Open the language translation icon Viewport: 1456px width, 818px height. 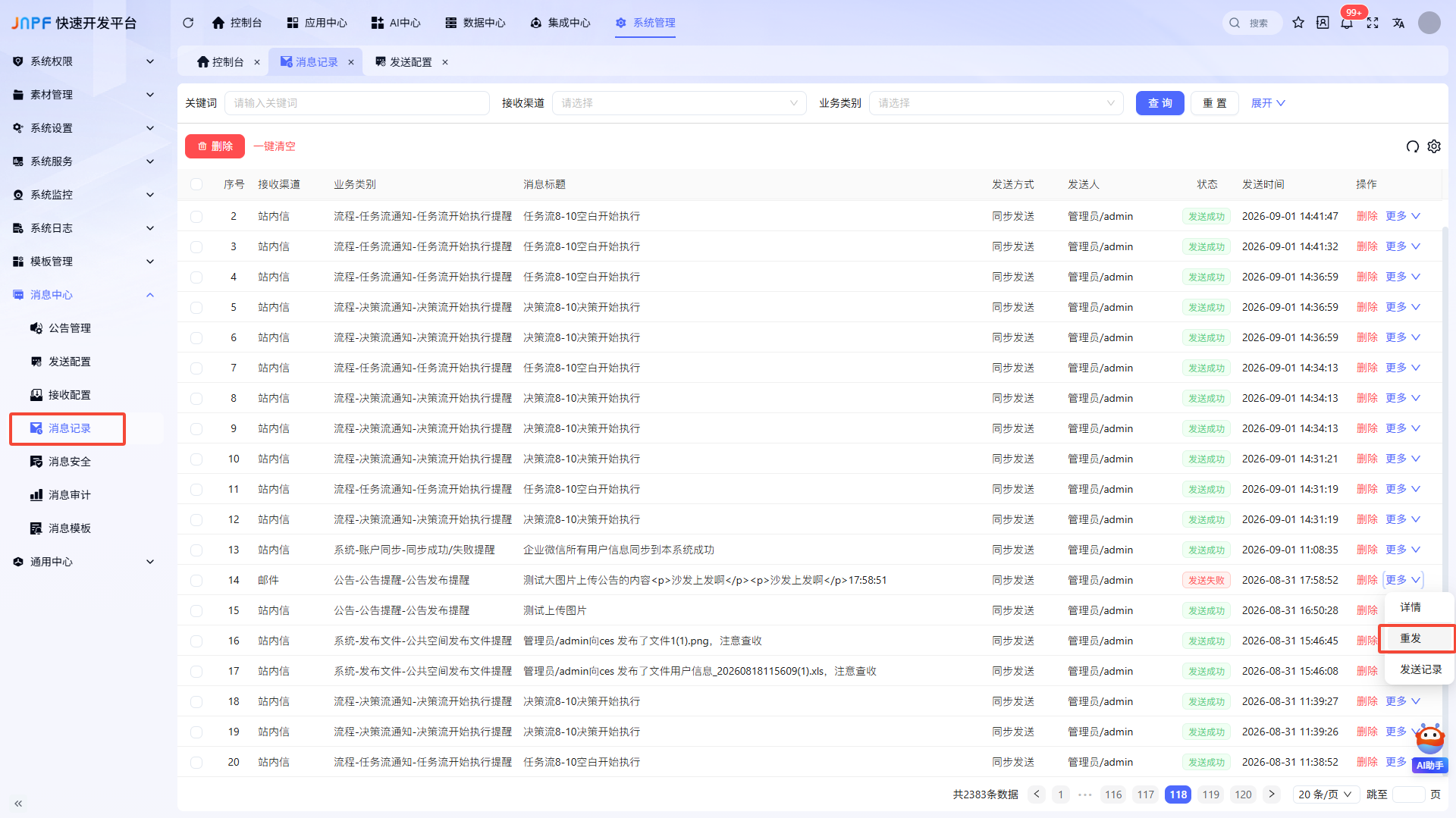[1398, 23]
